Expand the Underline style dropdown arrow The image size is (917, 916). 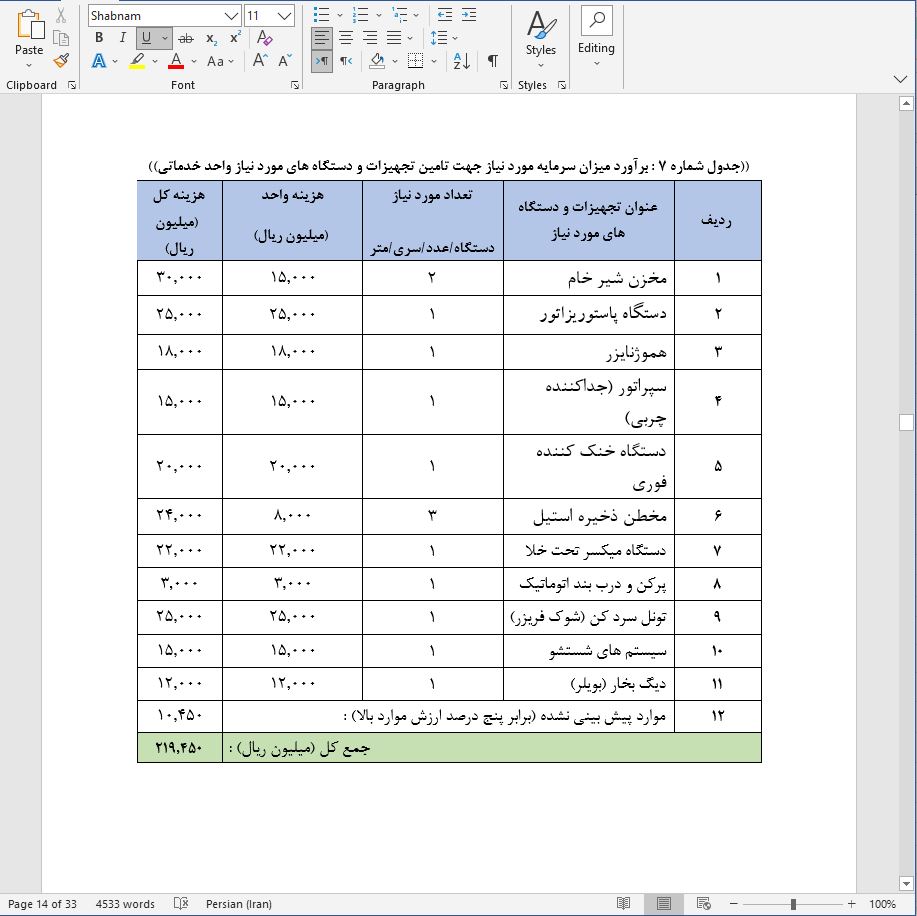[x=163, y=37]
